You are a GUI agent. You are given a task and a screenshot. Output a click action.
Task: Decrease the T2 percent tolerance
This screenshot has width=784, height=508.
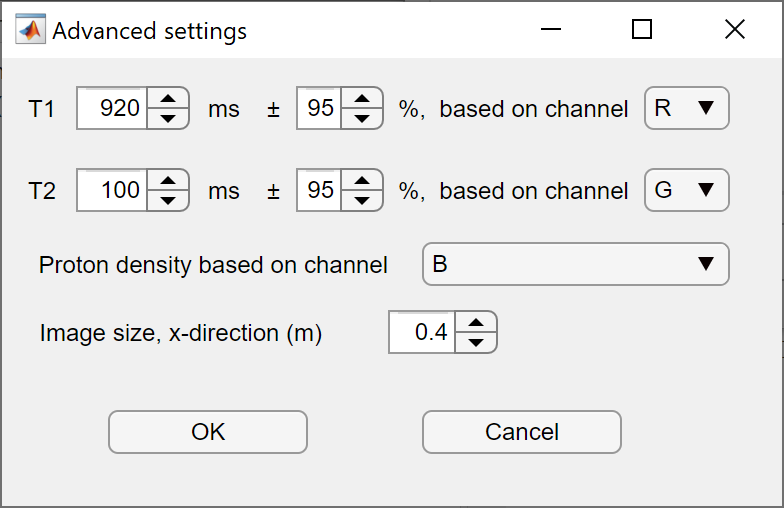tap(362, 200)
